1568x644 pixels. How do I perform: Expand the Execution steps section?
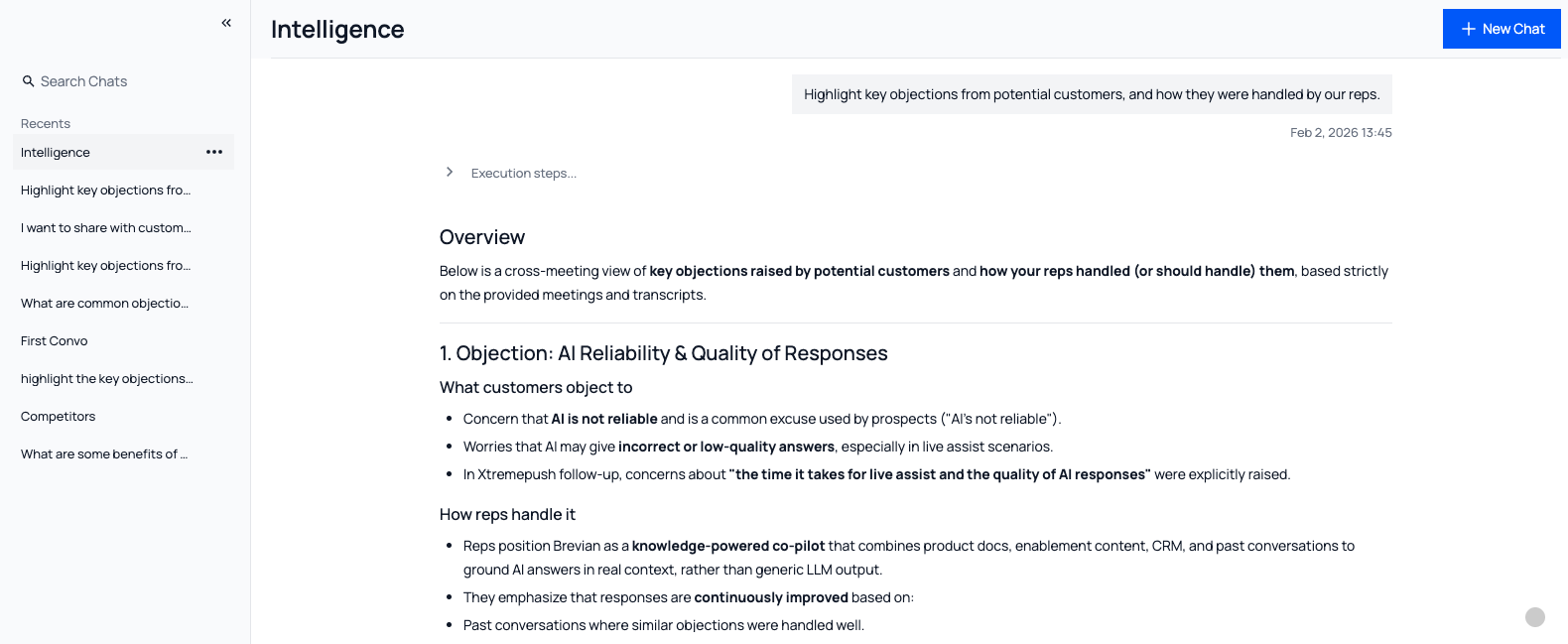524,173
